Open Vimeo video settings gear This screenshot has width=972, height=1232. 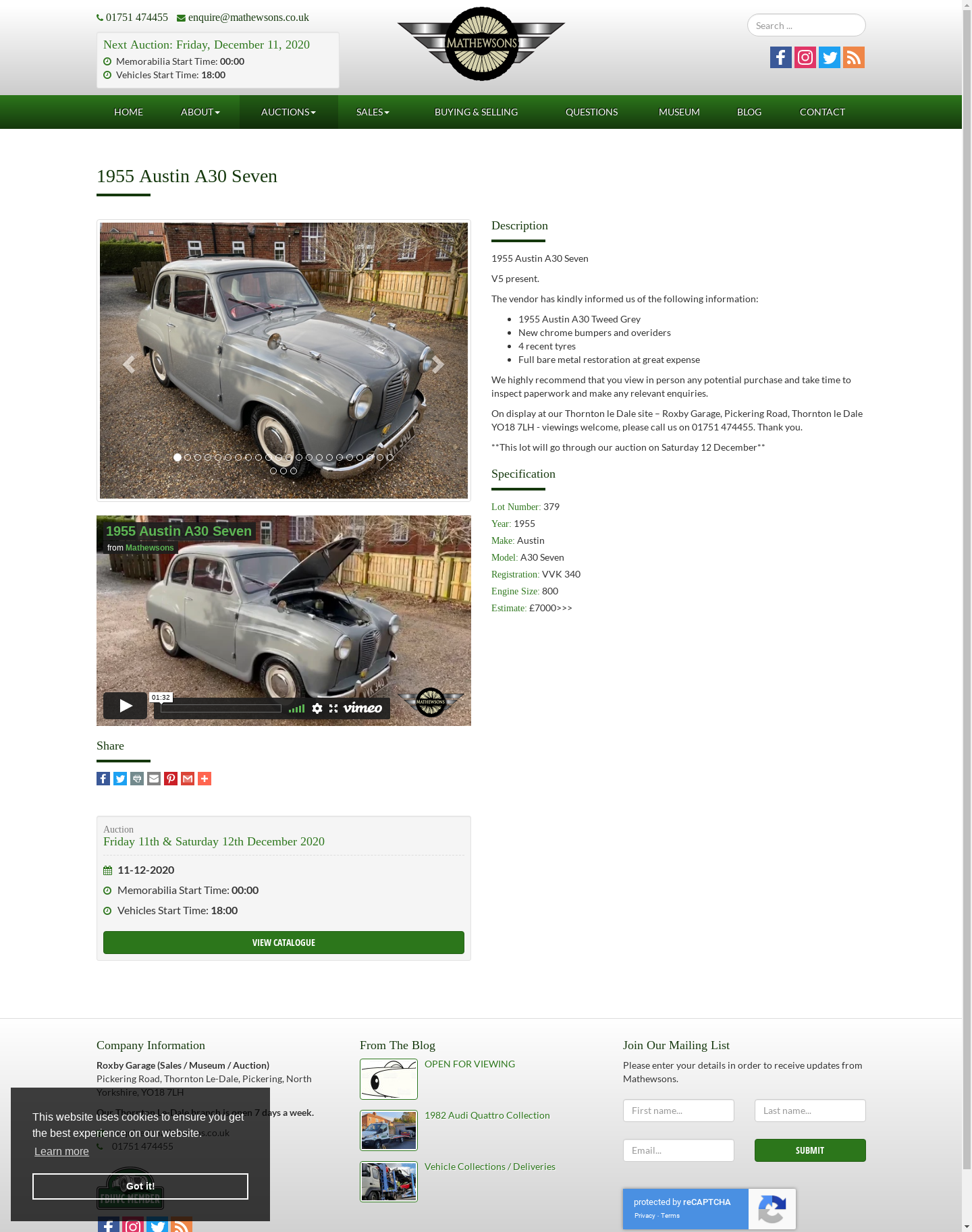[x=317, y=708]
